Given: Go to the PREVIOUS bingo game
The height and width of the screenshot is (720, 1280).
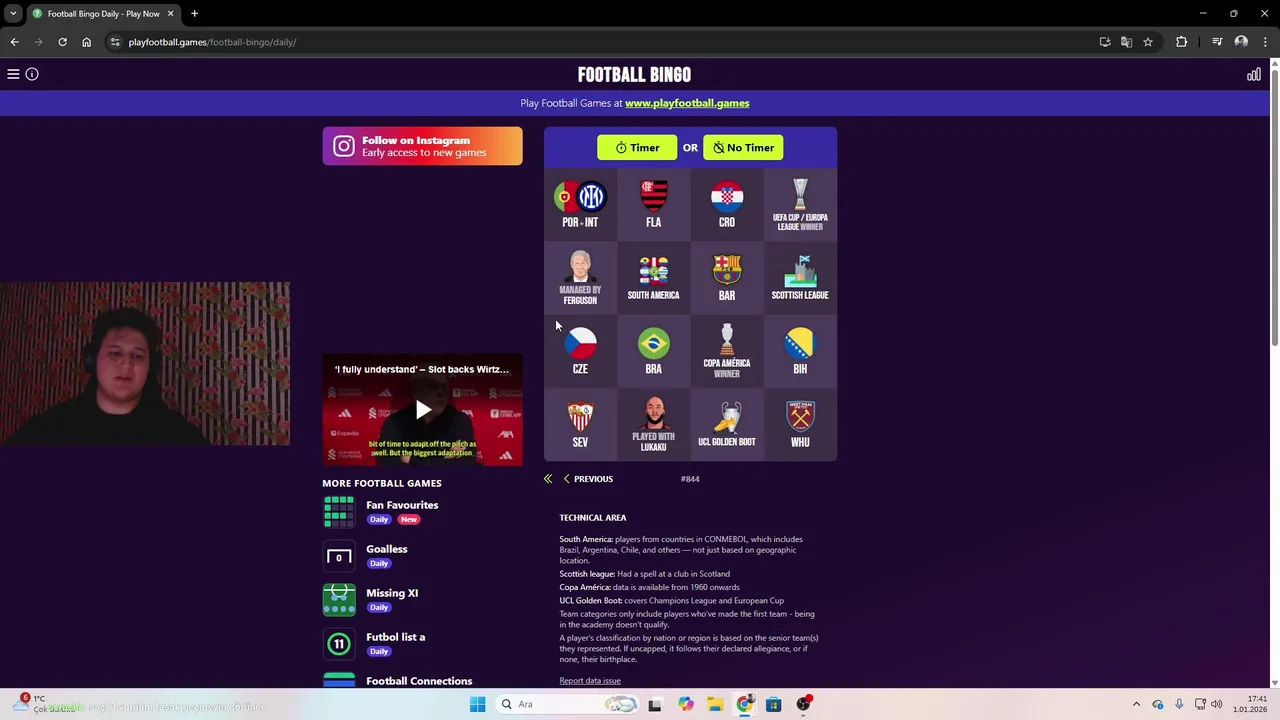Looking at the screenshot, I should point(588,479).
